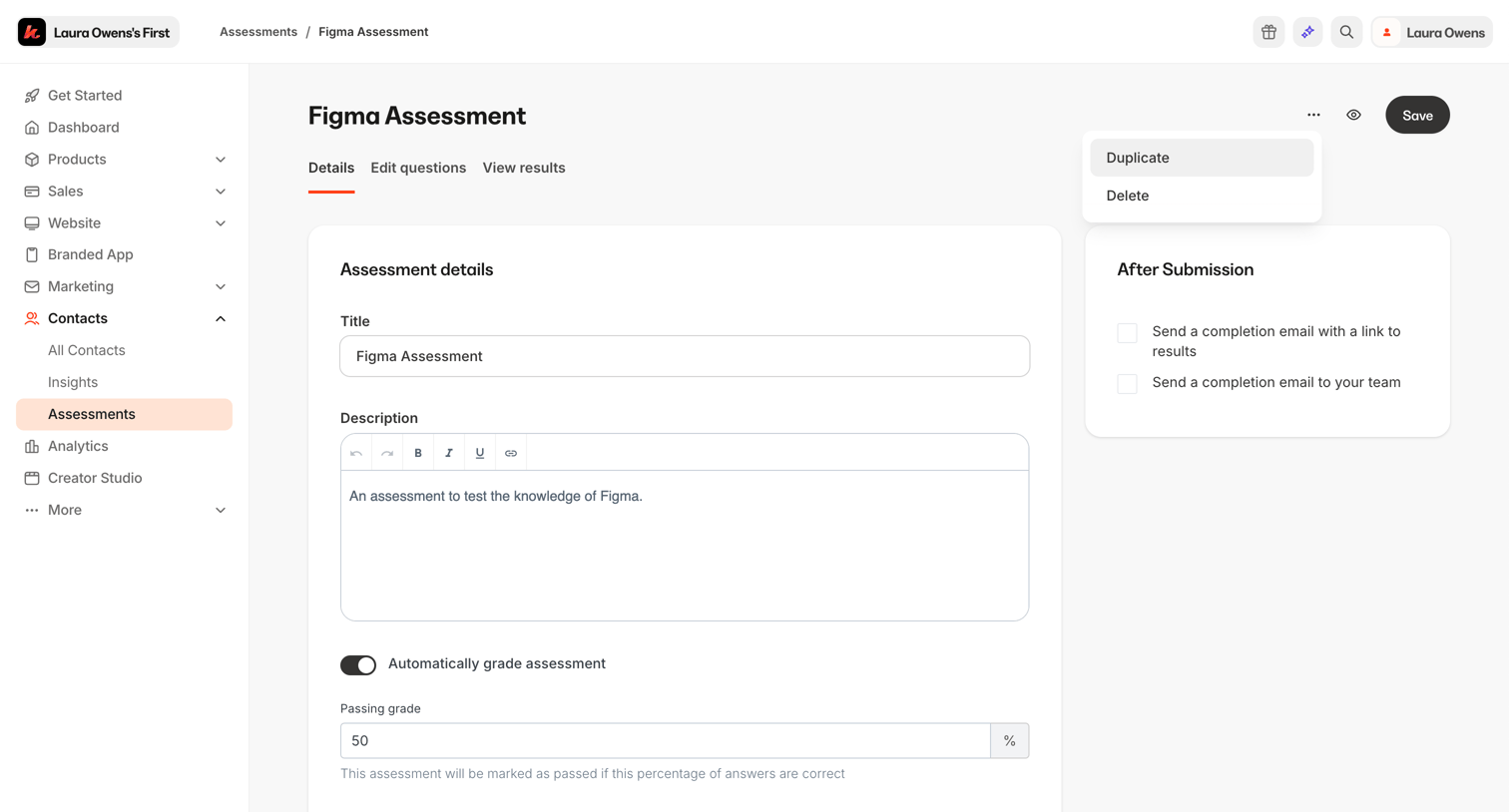Click the Website monitor icon

point(32,223)
